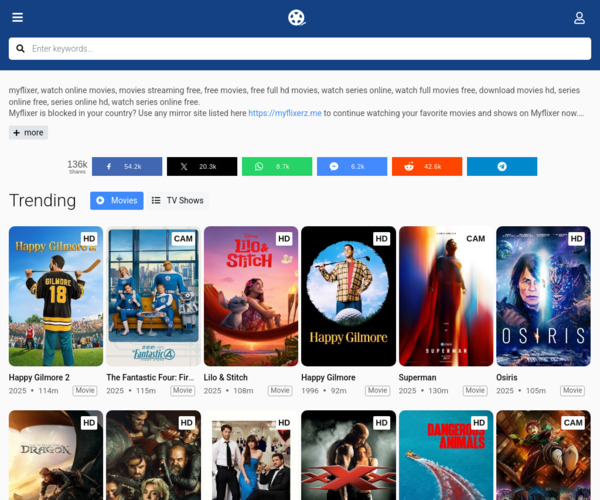Open the Superman poster

(x=446, y=296)
